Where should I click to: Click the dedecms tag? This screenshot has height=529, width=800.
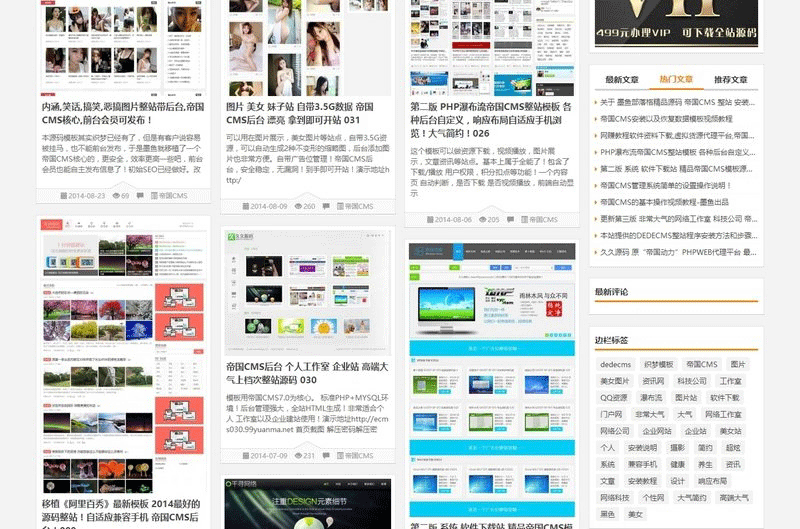click(x=615, y=364)
